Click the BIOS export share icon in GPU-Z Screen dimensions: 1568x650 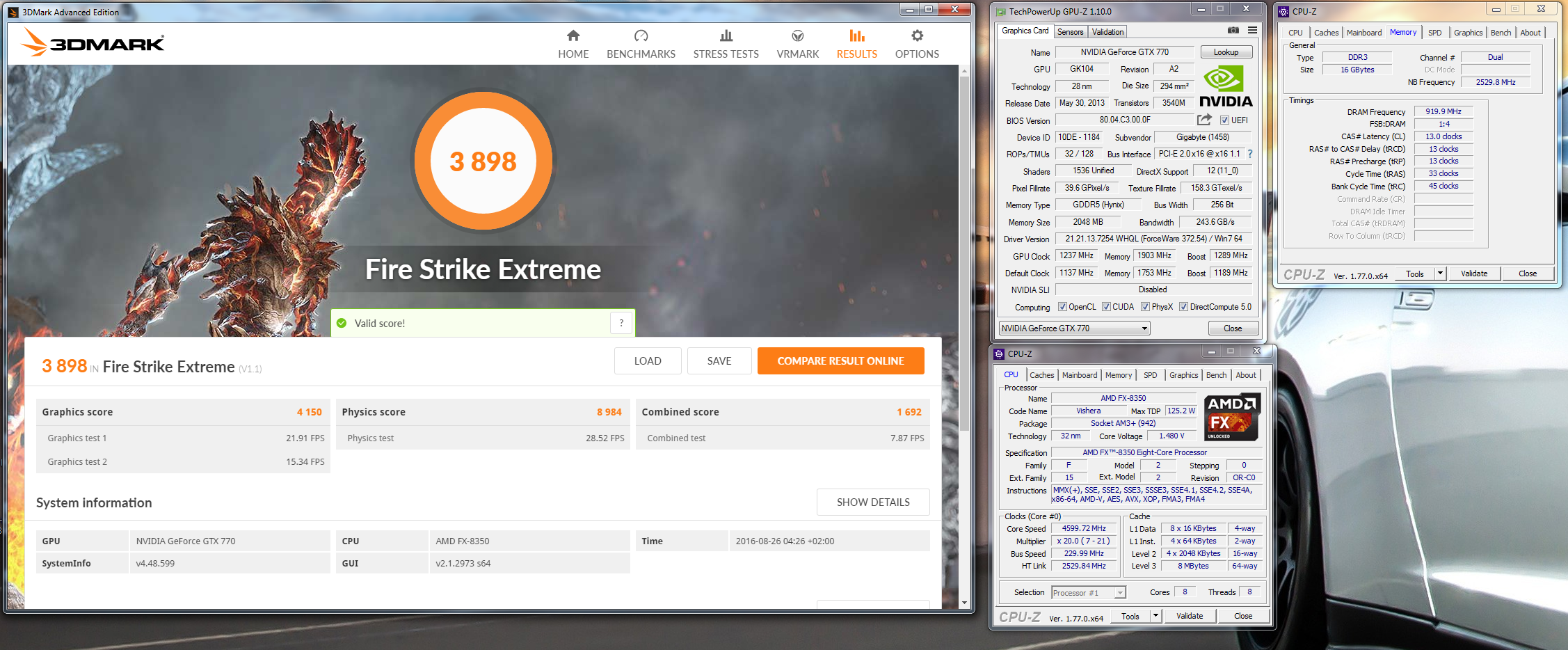pos(1204,120)
